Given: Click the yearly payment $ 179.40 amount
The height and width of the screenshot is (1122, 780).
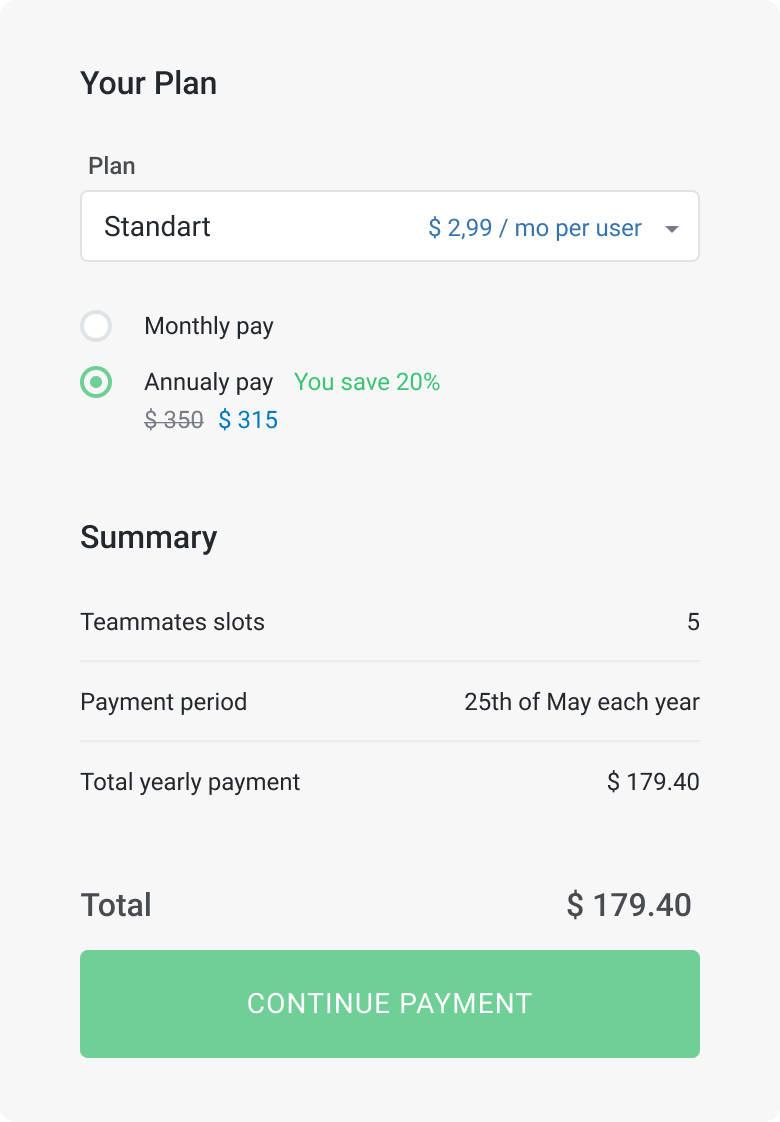Looking at the screenshot, I should [x=653, y=781].
